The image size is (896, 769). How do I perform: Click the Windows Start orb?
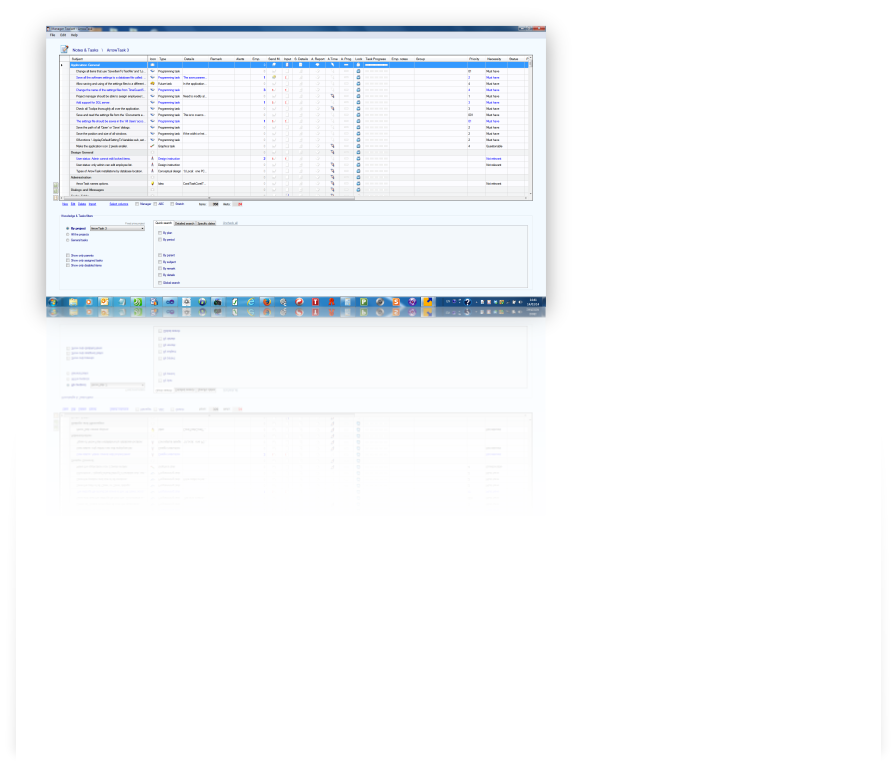pyautogui.click(x=53, y=301)
